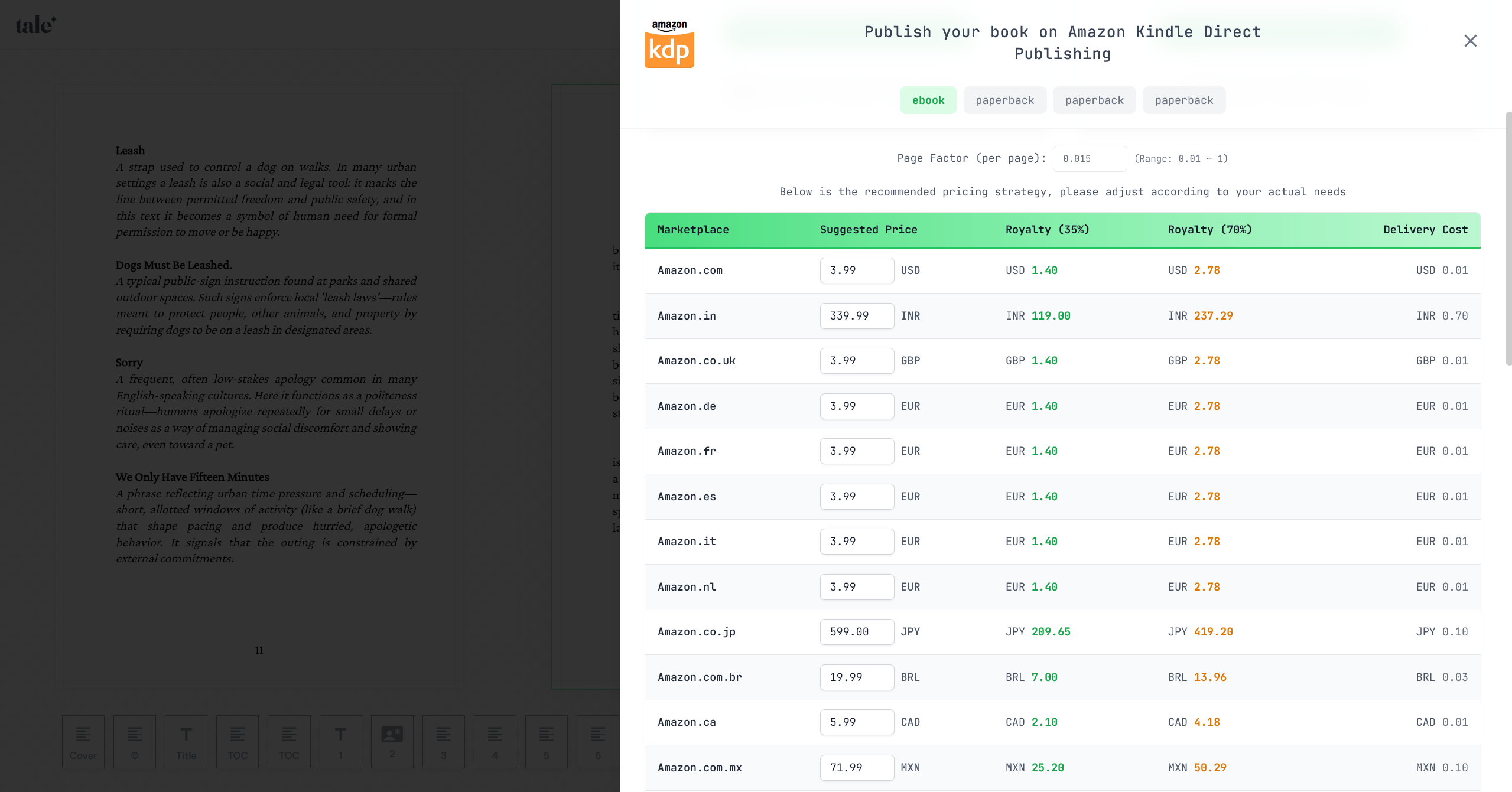The width and height of the screenshot is (1512, 792).
Task: Switch to the ebook tab
Action: click(x=928, y=100)
